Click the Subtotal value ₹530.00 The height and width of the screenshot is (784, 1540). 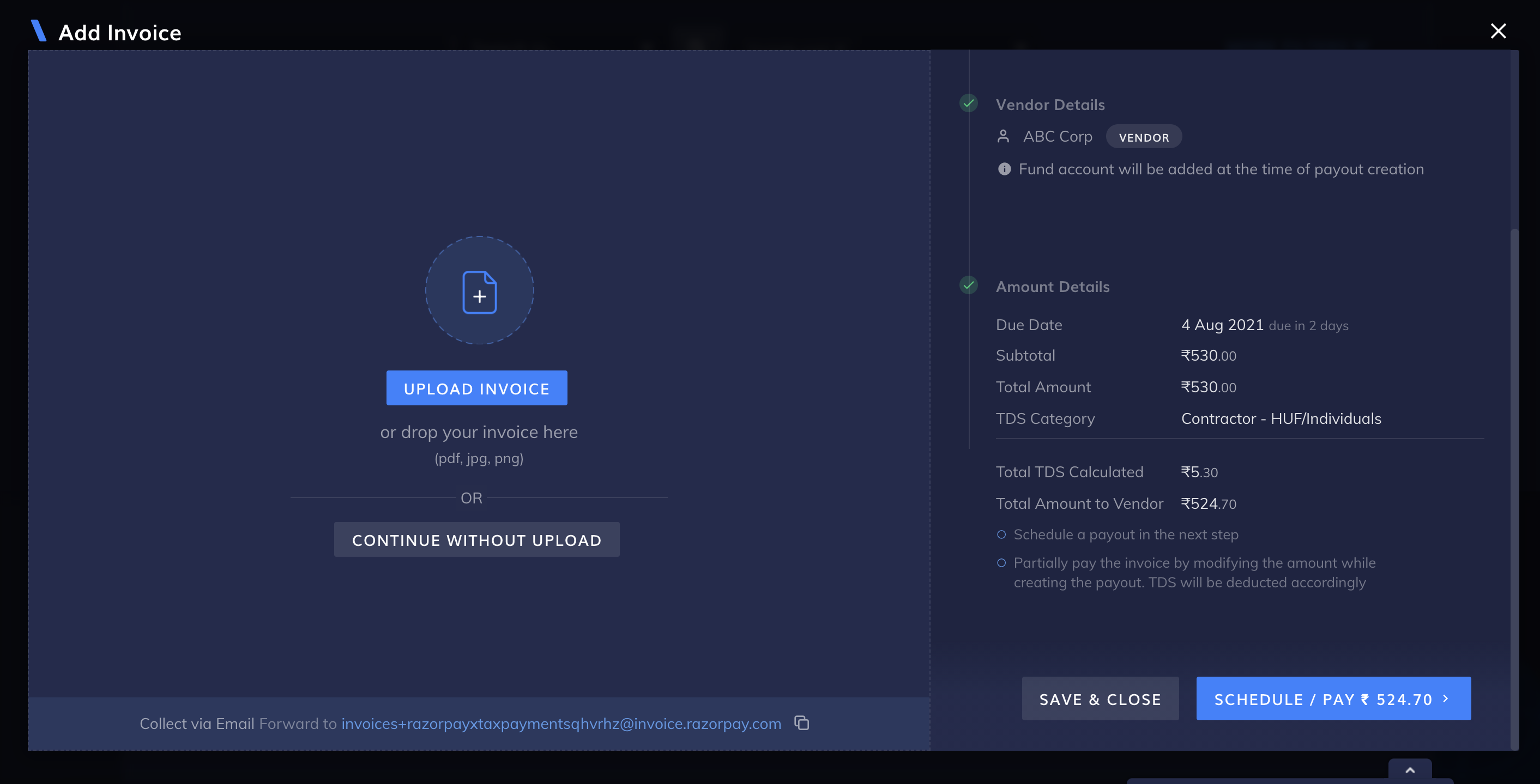tap(1208, 356)
